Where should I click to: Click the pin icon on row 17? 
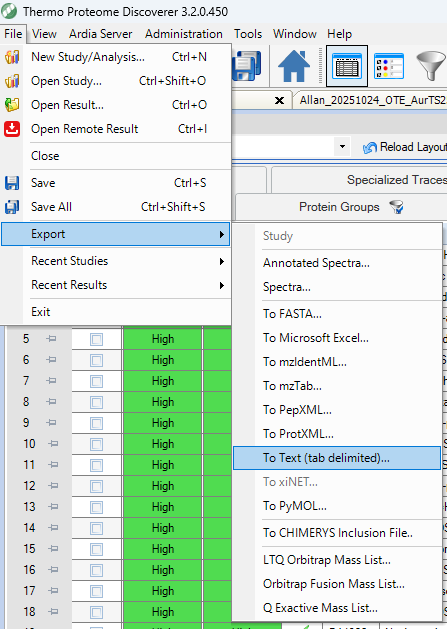pos(53,591)
